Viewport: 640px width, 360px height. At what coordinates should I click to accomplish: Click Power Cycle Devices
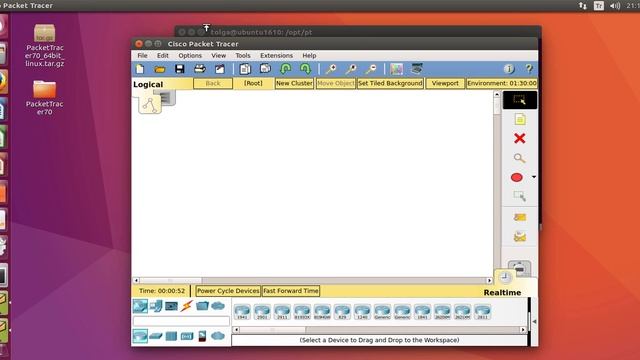click(228, 291)
